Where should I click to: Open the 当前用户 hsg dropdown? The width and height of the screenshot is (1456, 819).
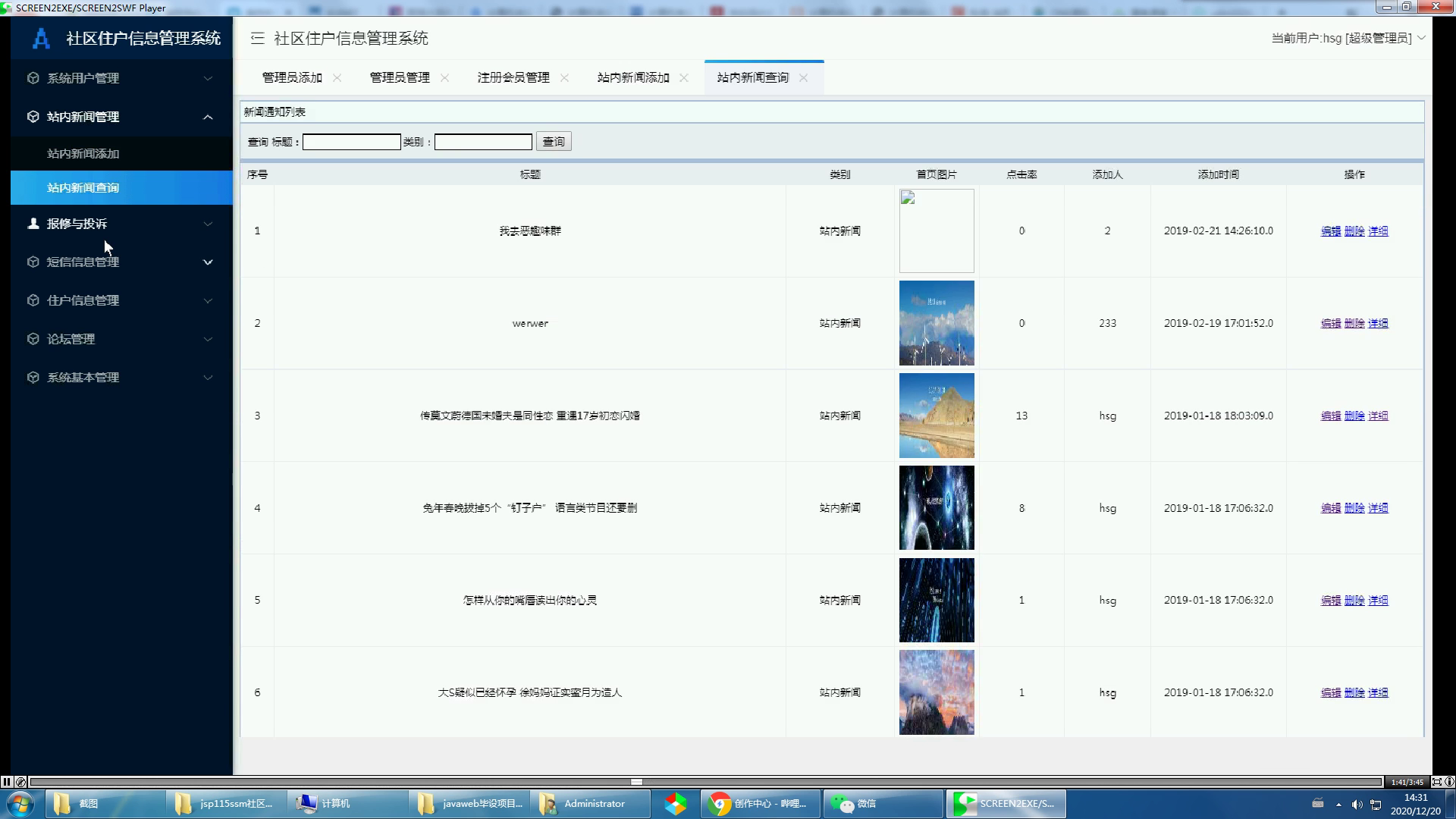[x=1348, y=38]
